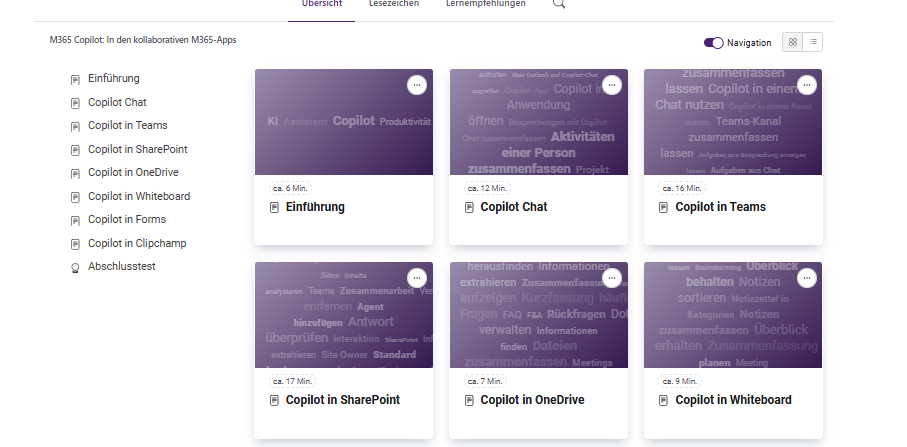
Task: Open the Copilot in Whiteboard word-cloud thumbnail
Action: pyautogui.click(x=733, y=315)
